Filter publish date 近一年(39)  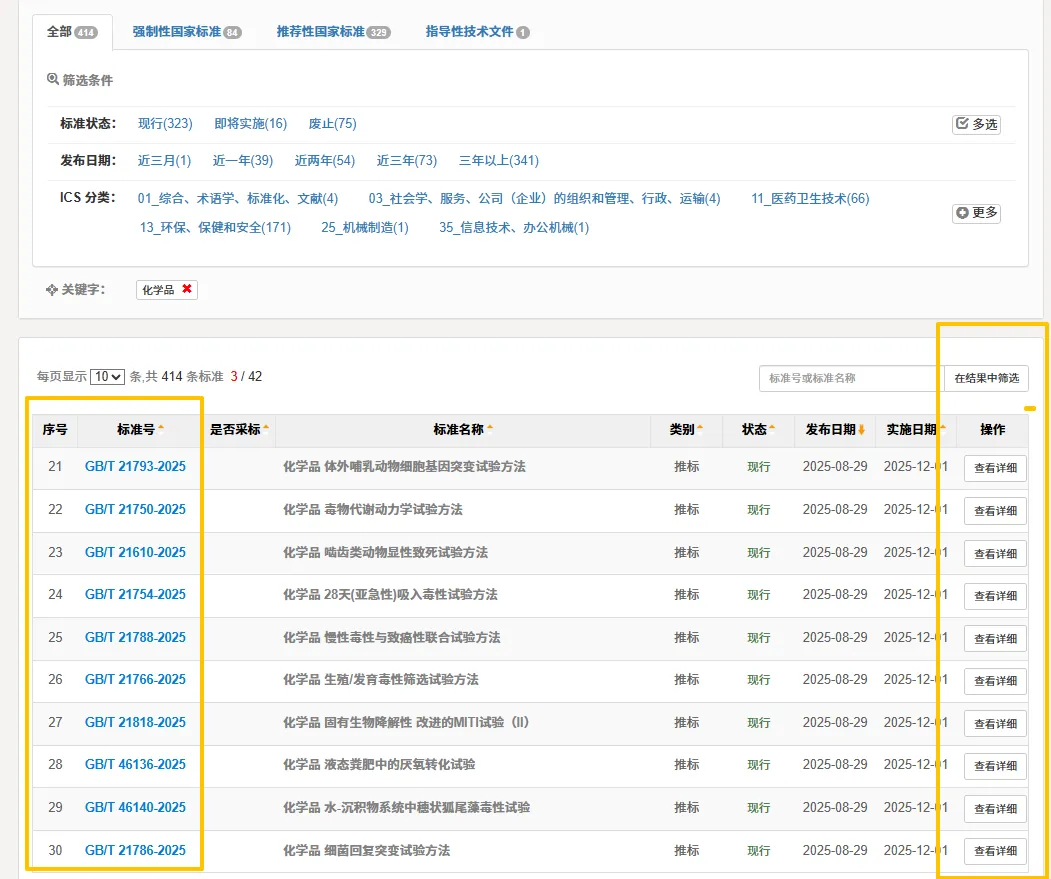243,160
